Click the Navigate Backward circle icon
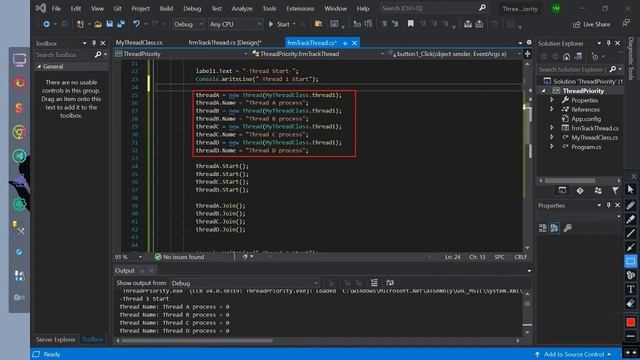 tap(47, 24)
